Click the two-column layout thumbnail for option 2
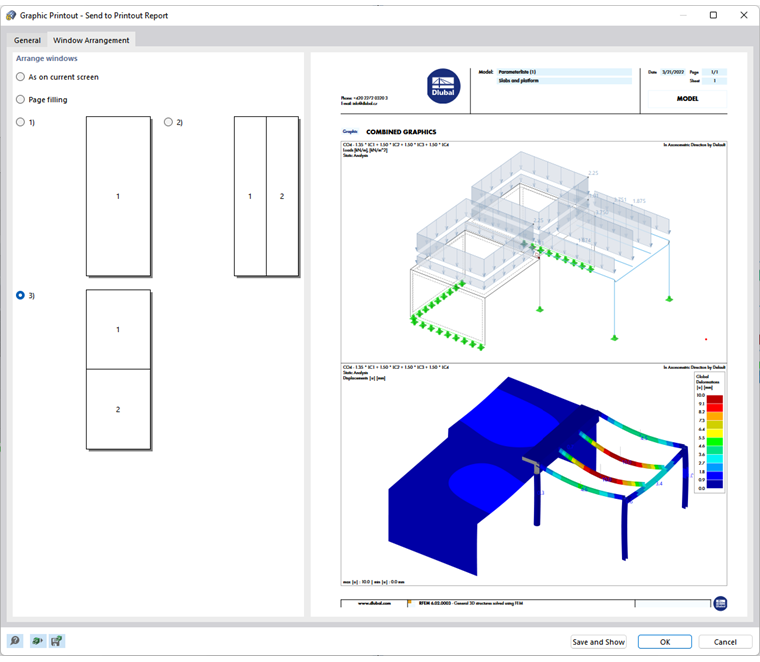 pos(266,196)
